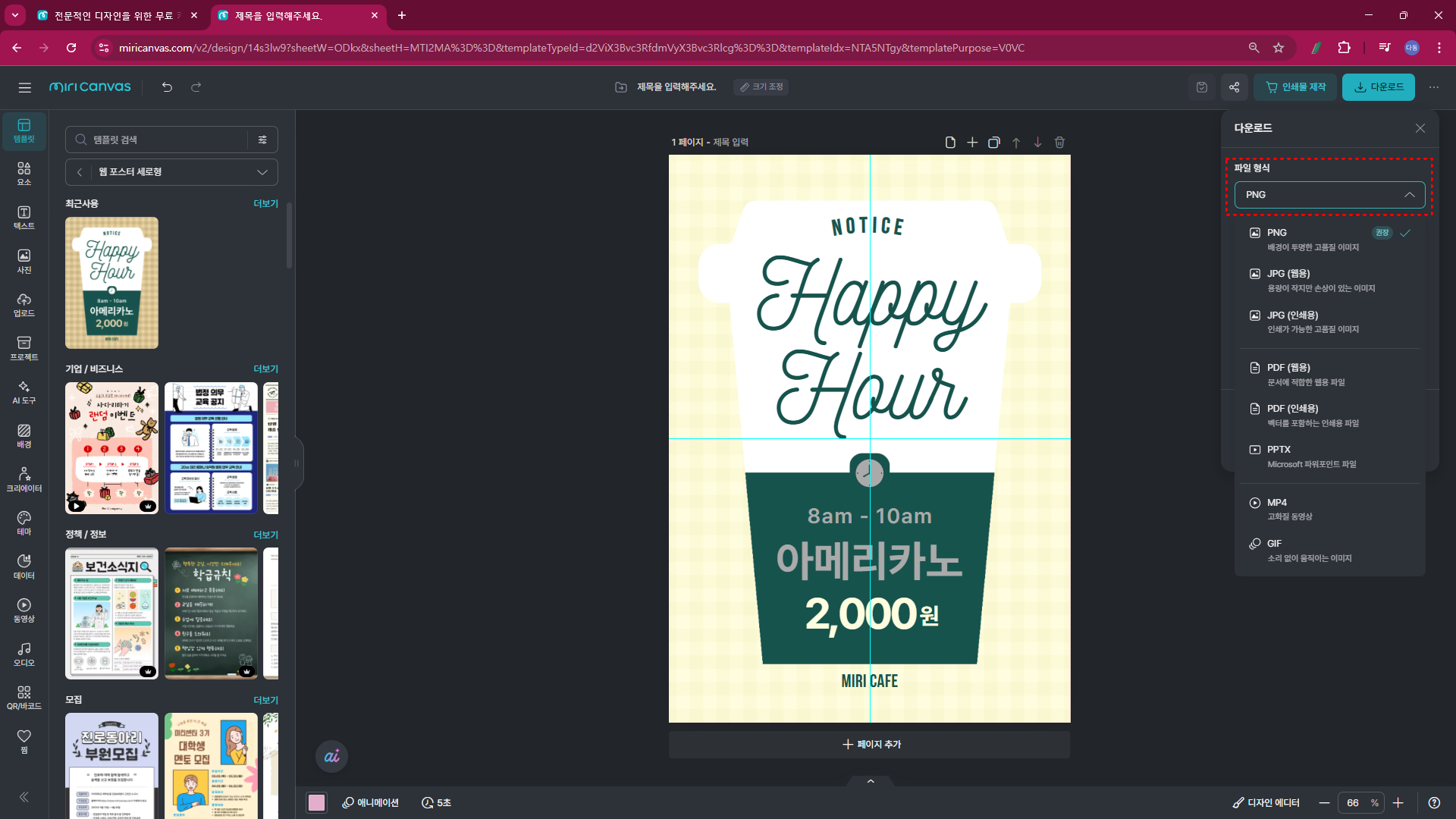
Task: Select the MP4 format option
Action: 1329,509
